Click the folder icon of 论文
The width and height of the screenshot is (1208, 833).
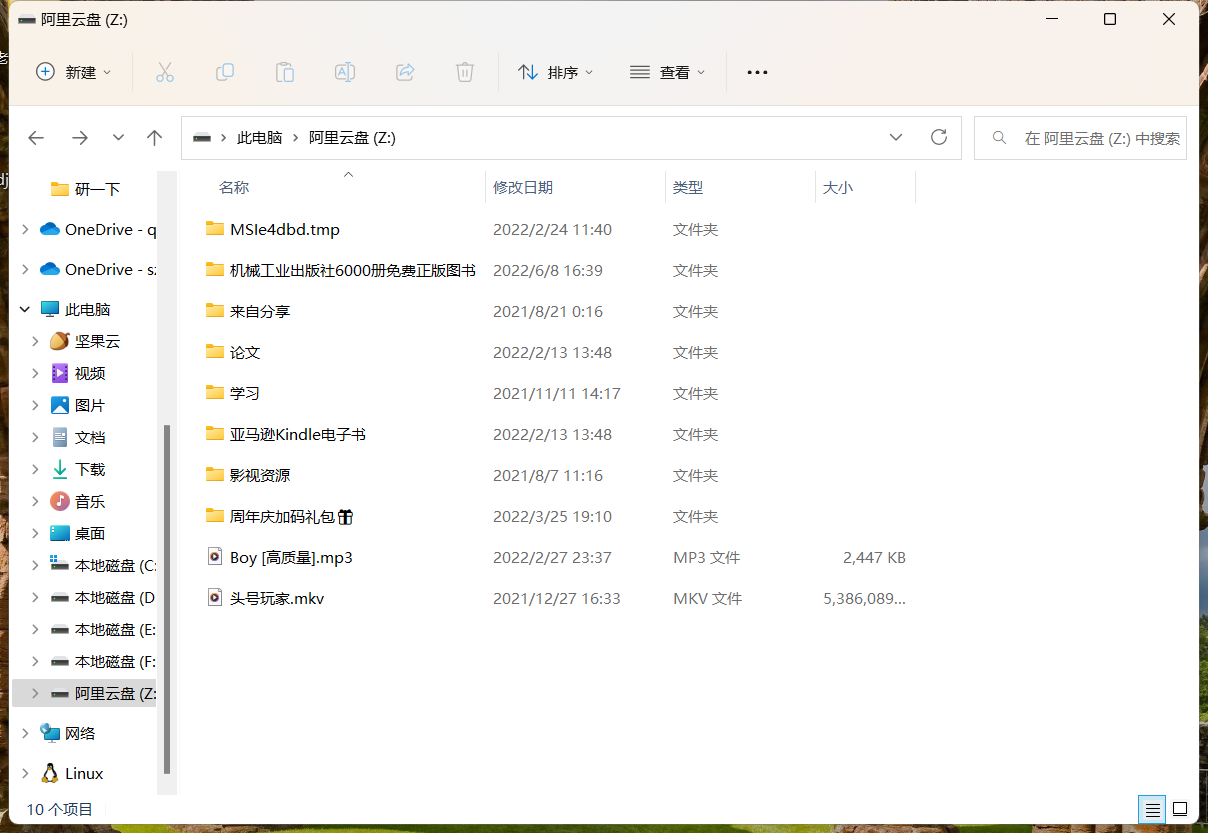coord(214,352)
